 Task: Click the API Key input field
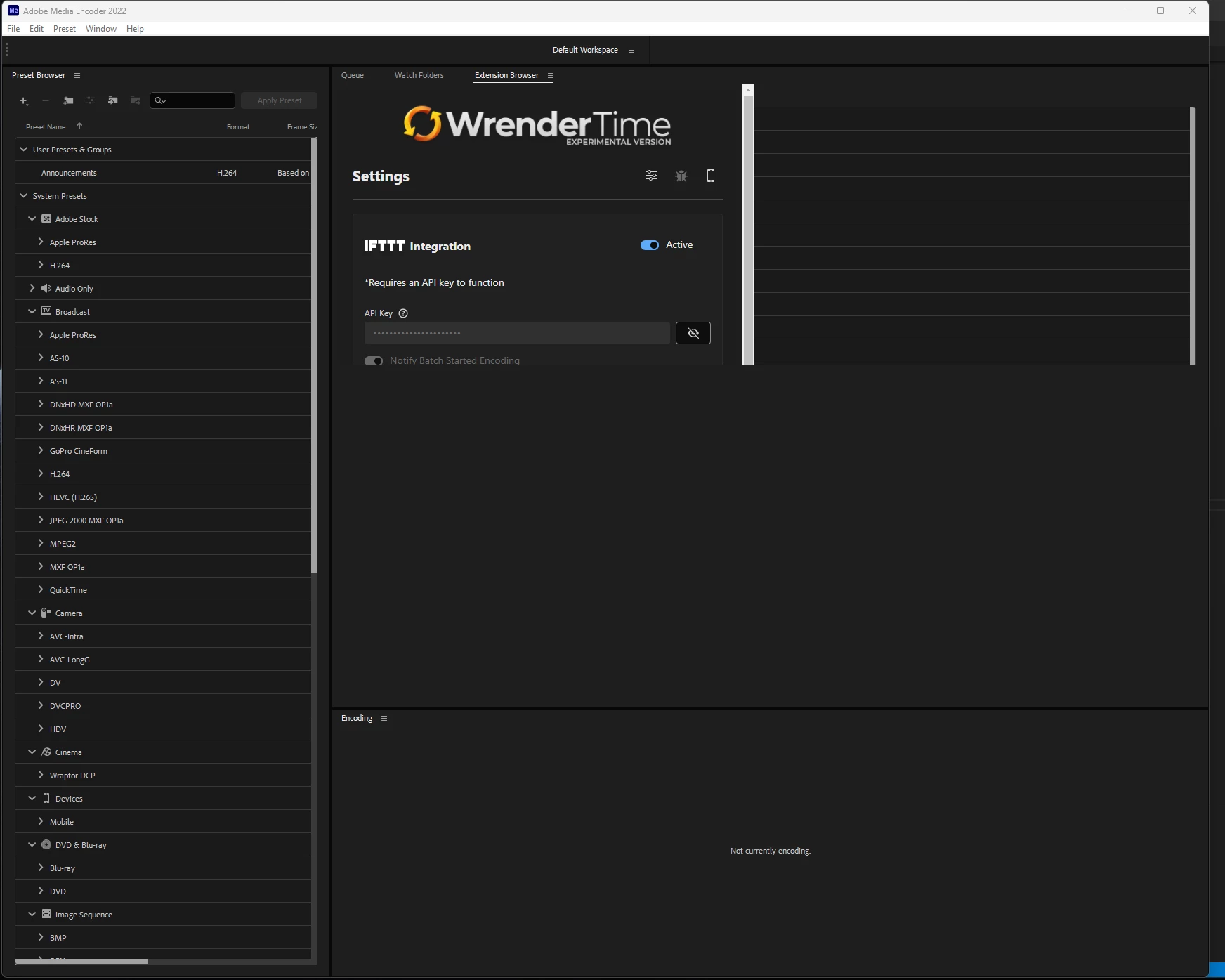coord(517,333)
